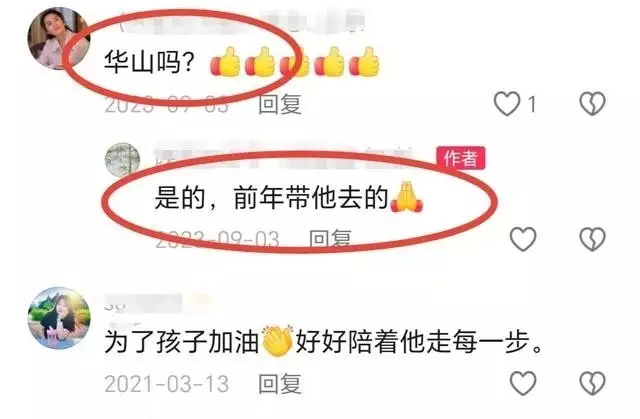Dislike the 为了孩子加油 comment

coord(593,383)
